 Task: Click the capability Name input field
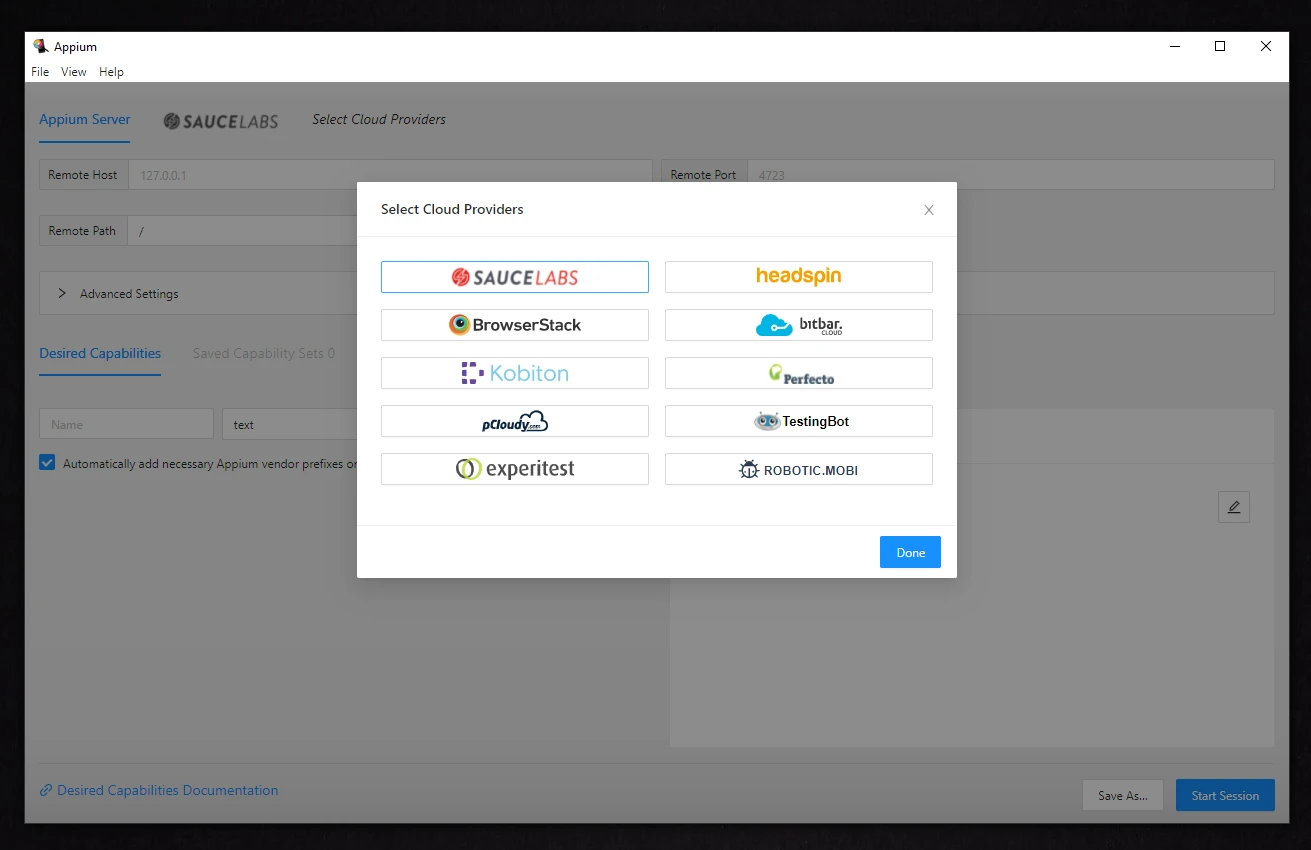click(x=126, y=424)
